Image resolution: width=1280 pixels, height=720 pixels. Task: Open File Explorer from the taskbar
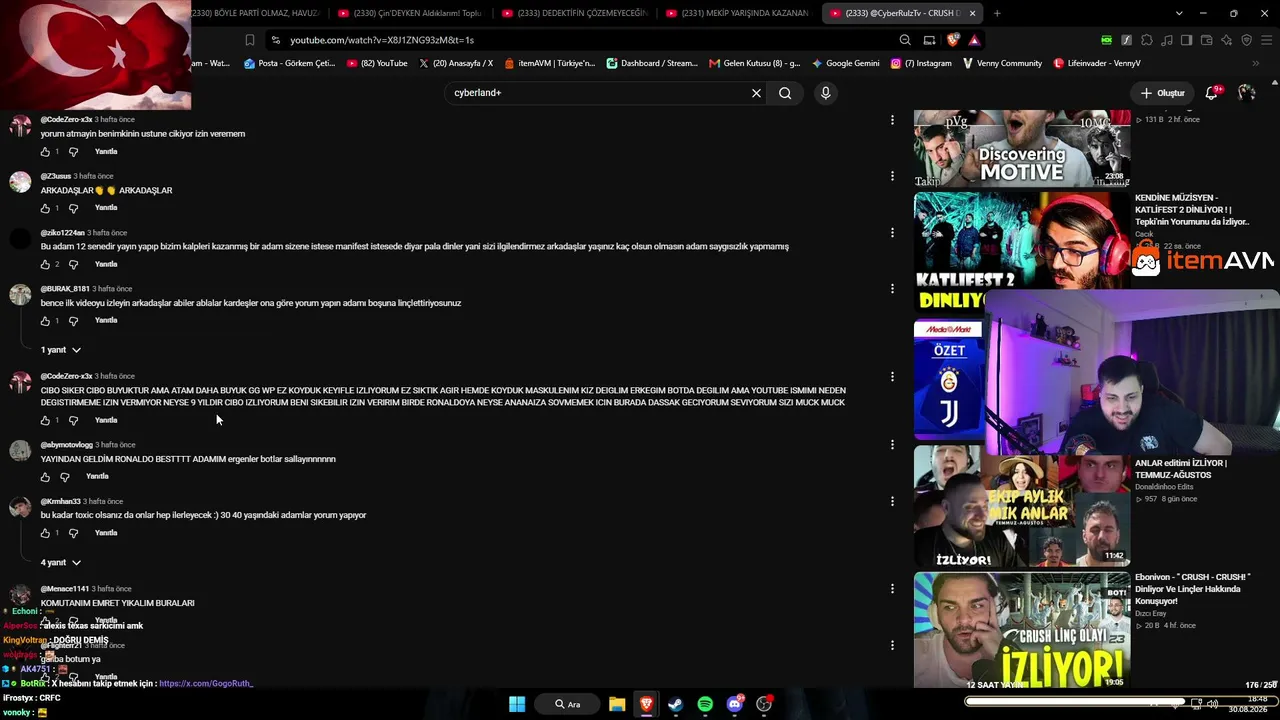[x=617, y=704]
